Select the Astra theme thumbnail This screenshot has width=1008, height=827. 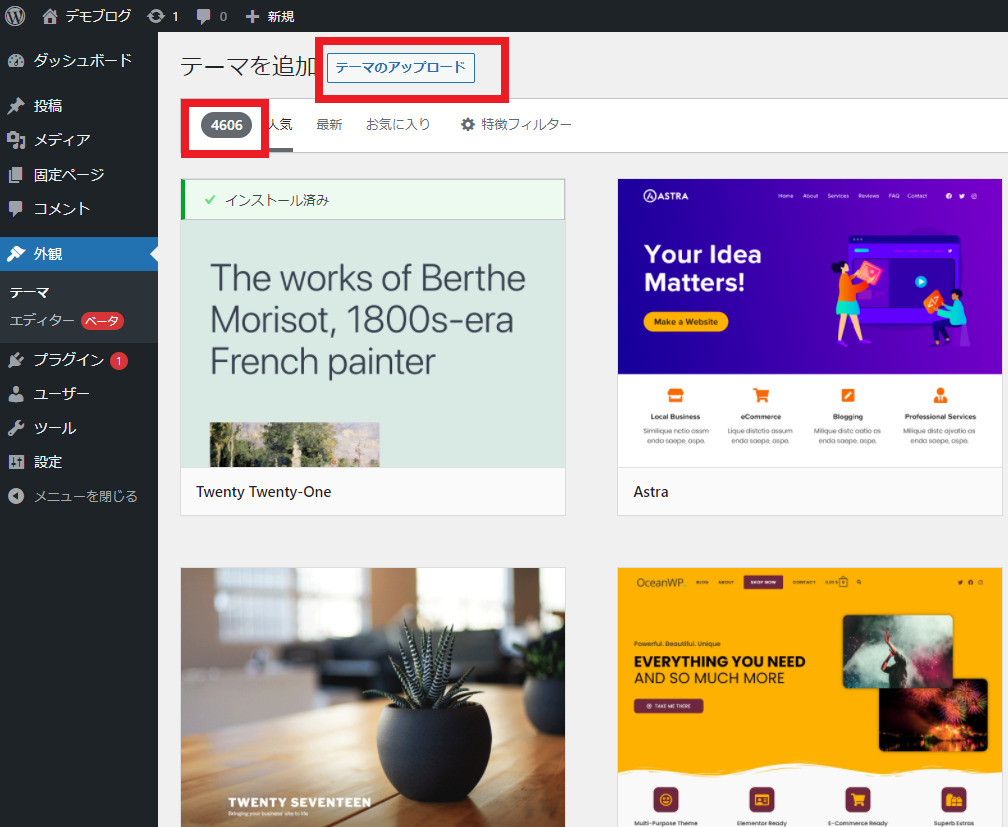coord(809,322)
